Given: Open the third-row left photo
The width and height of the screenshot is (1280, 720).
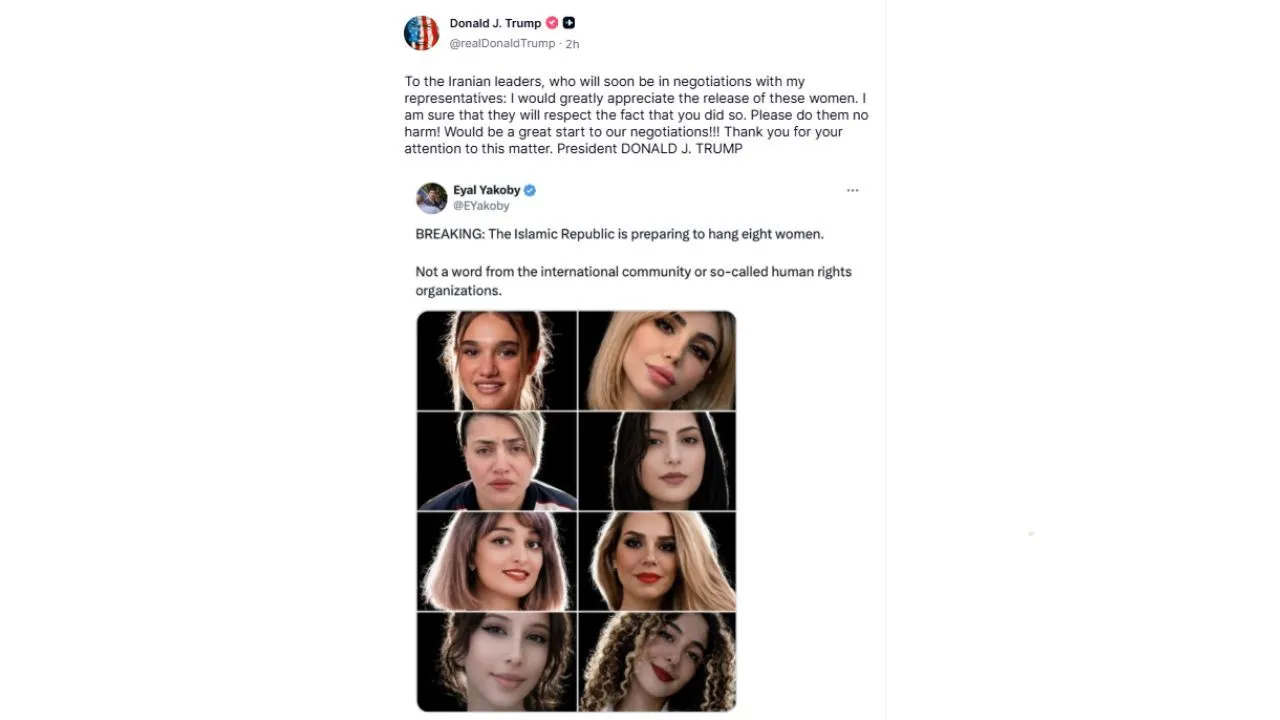Looking at the screenshot, I should click(x=496, y=561).
